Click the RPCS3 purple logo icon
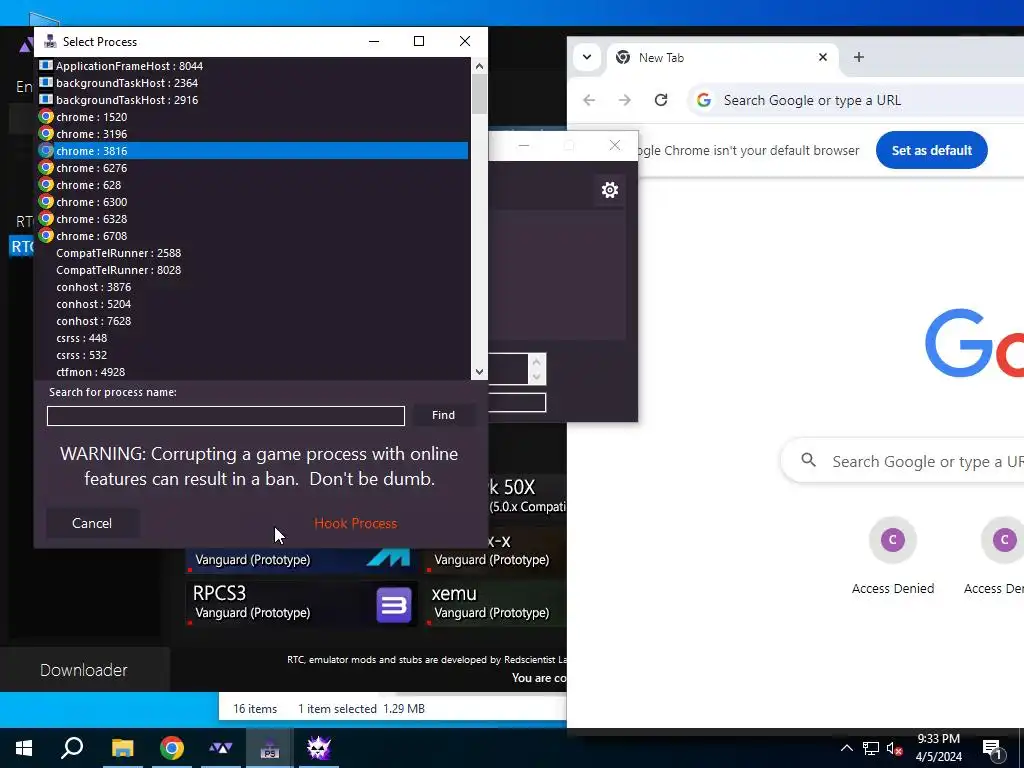The width and height of the screenshot is (1024, 768). pyautogui.click(x=394, y=605)
